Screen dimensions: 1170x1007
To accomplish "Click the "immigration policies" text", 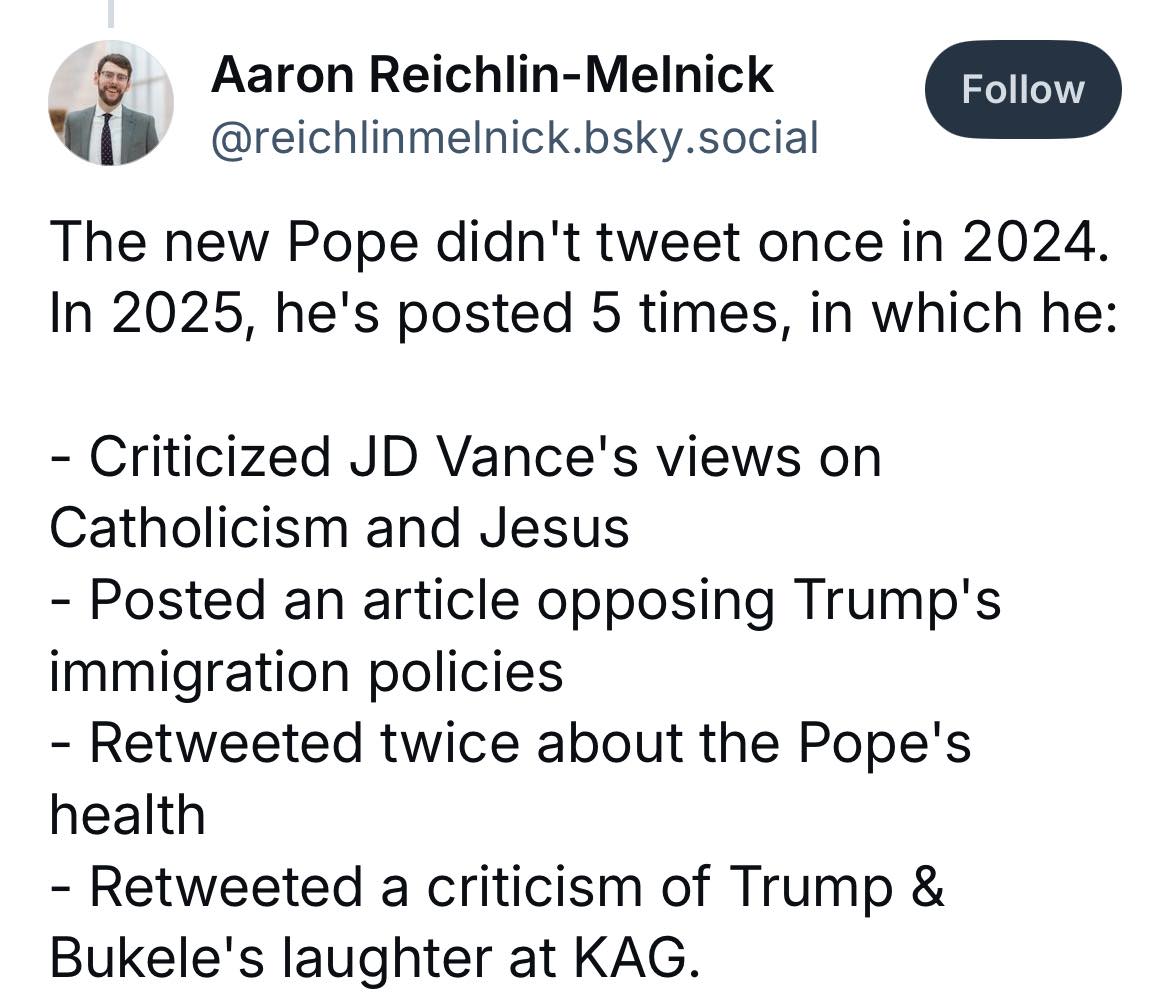I will pos(306,672).
